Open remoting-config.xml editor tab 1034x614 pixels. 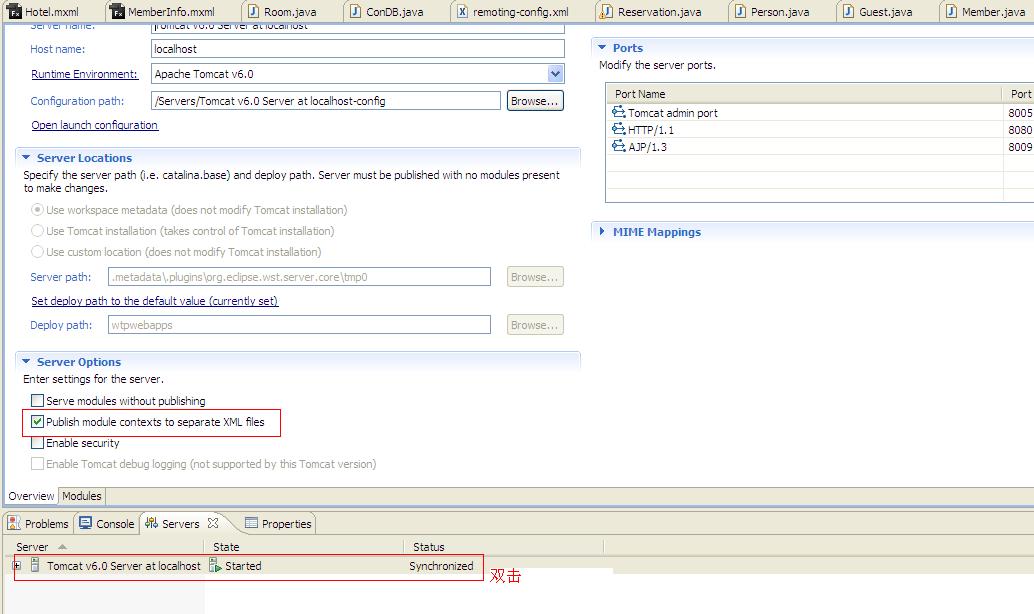pyautogui.click(x=513, y=12)
